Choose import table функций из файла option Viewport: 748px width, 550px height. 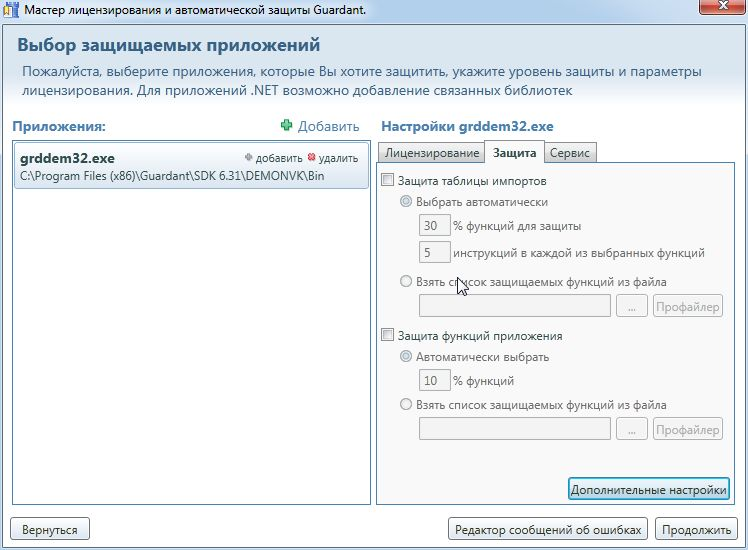pos(406,282)
